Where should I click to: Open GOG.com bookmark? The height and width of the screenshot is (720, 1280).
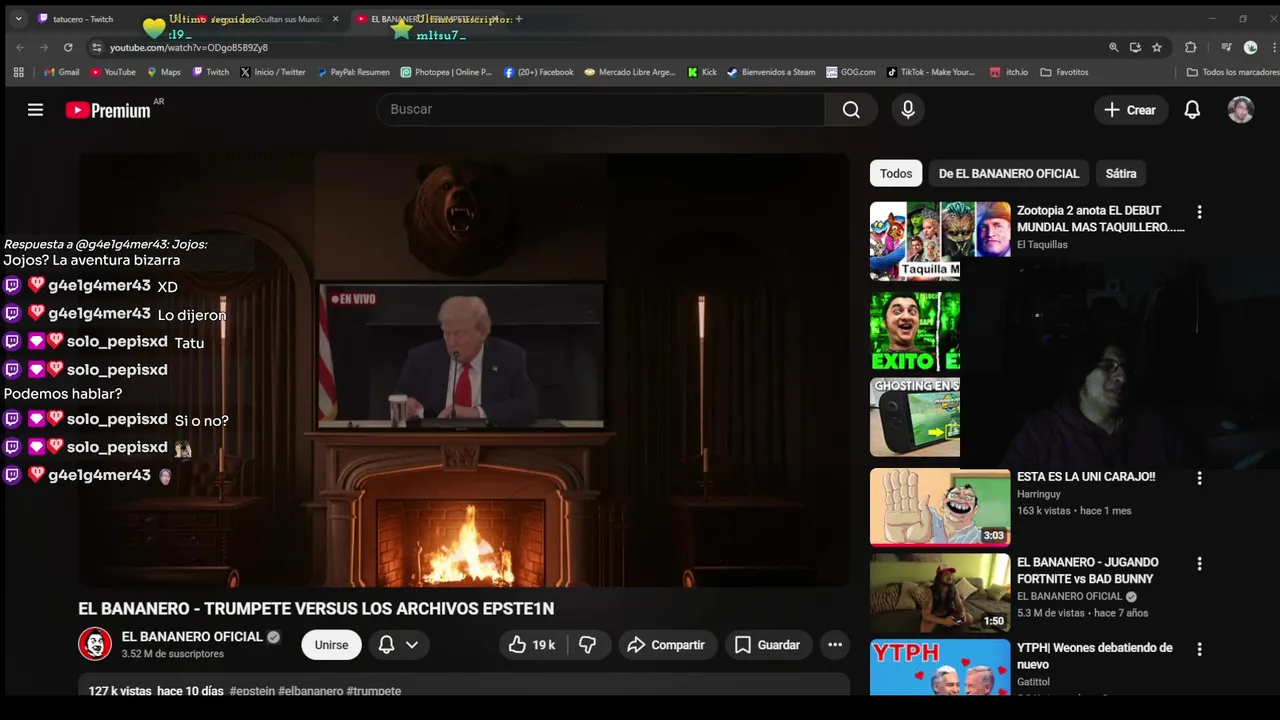[x=851, y=72]
